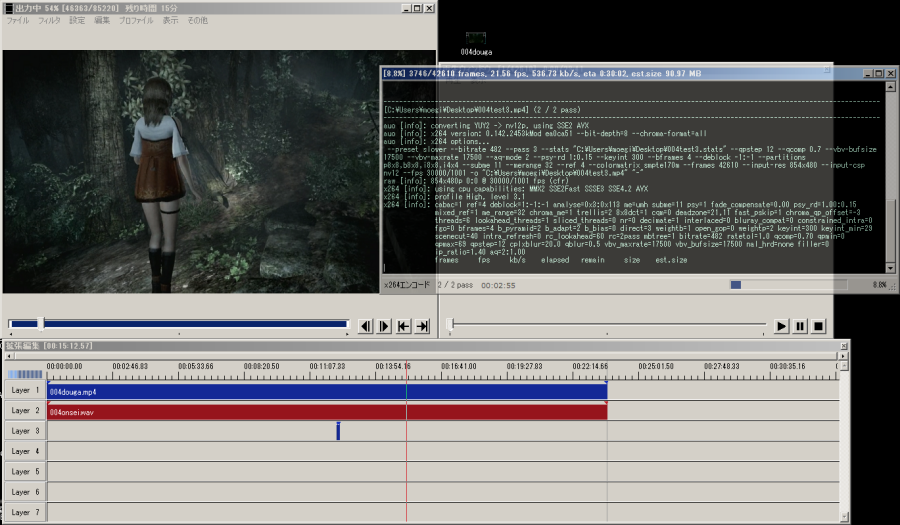Open the ファイル menu

[x=17, y=20]
